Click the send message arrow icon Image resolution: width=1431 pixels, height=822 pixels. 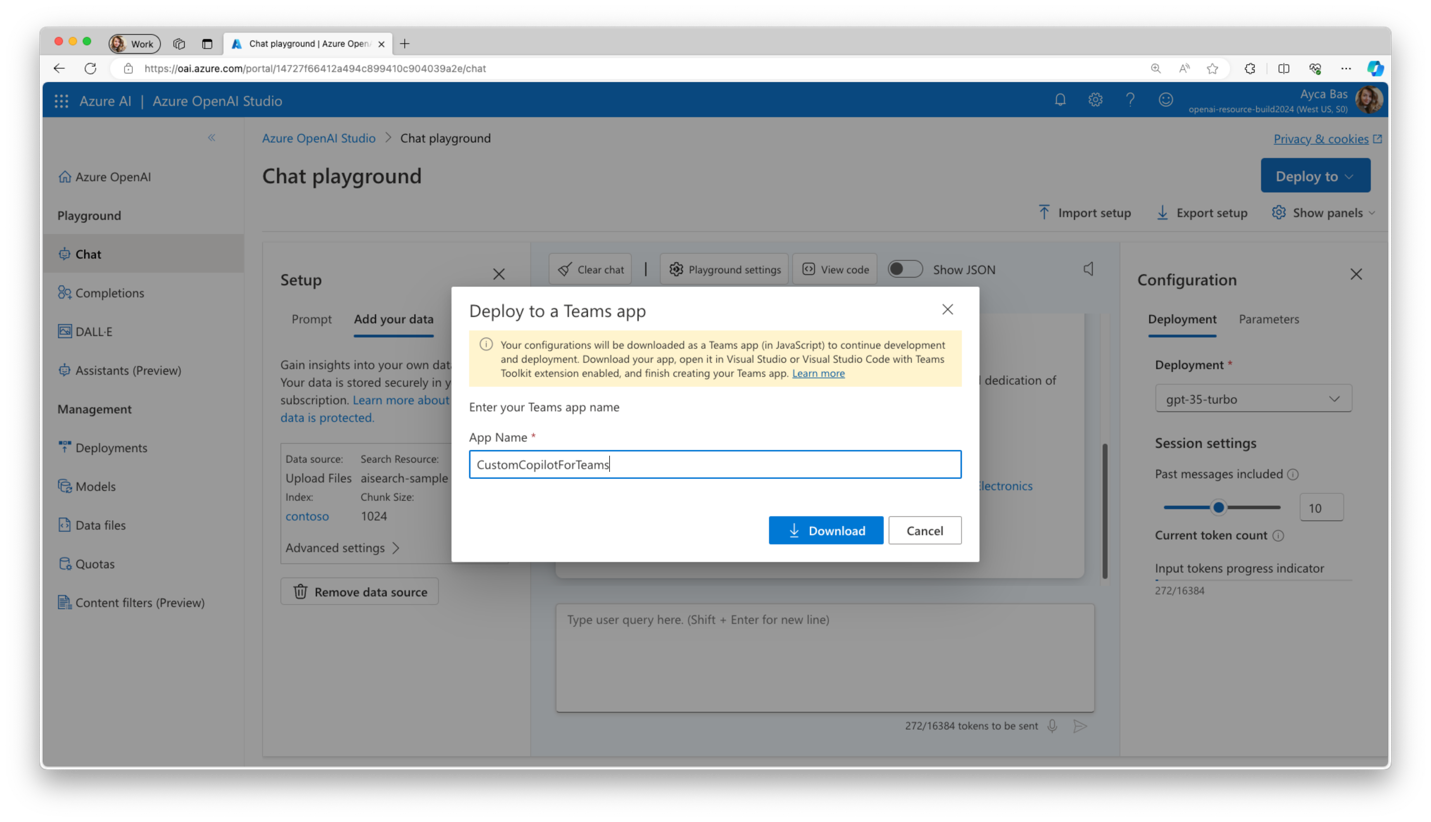click(1080, 726)
